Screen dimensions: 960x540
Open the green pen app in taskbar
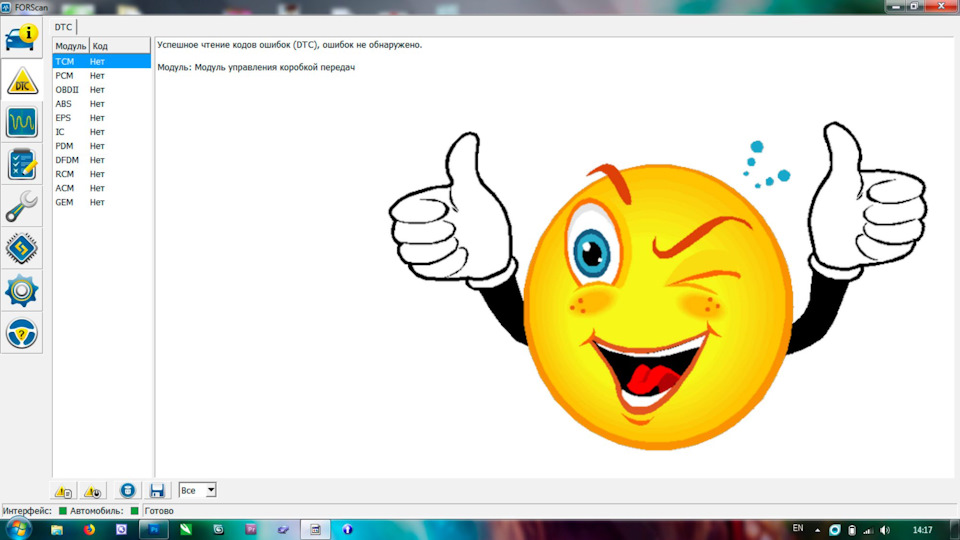click(x=186, y=530)
